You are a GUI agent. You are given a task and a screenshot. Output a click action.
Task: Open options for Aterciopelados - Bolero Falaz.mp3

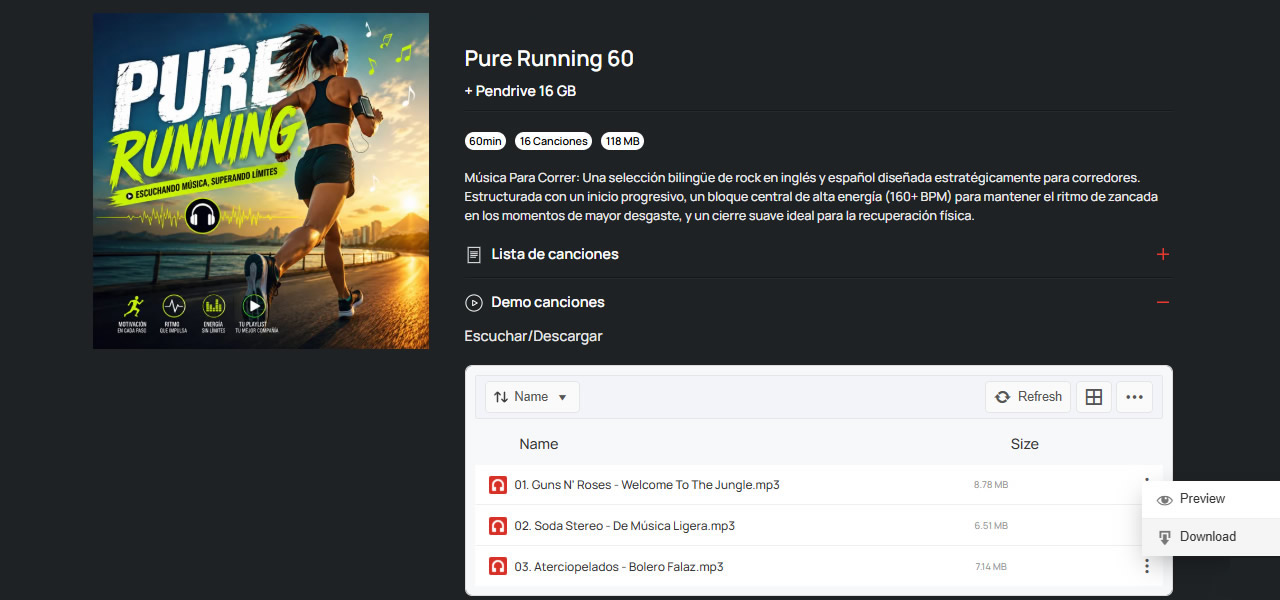[x=1146, y=567]
